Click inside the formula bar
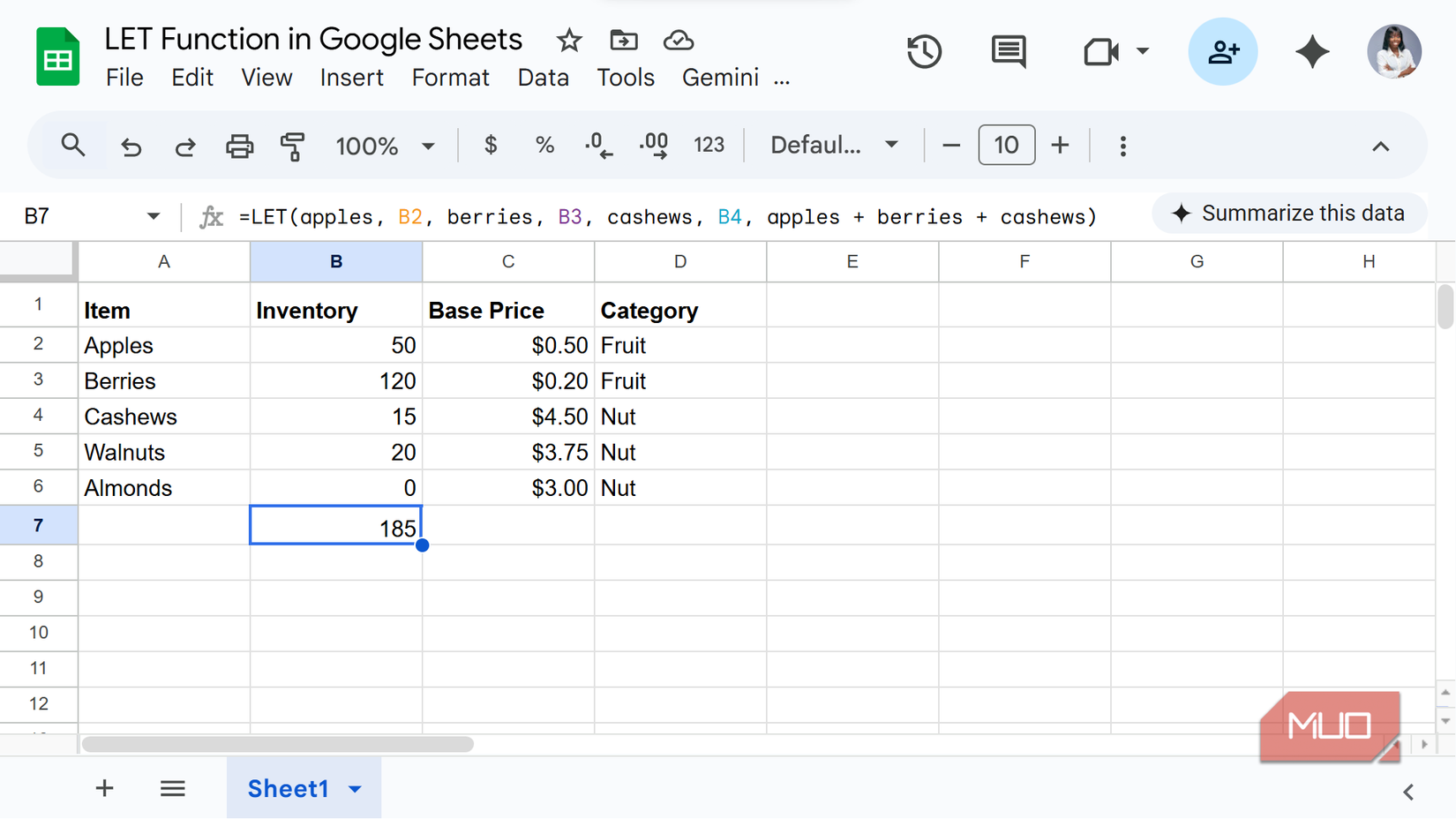1456x819 pixels. 618,216
